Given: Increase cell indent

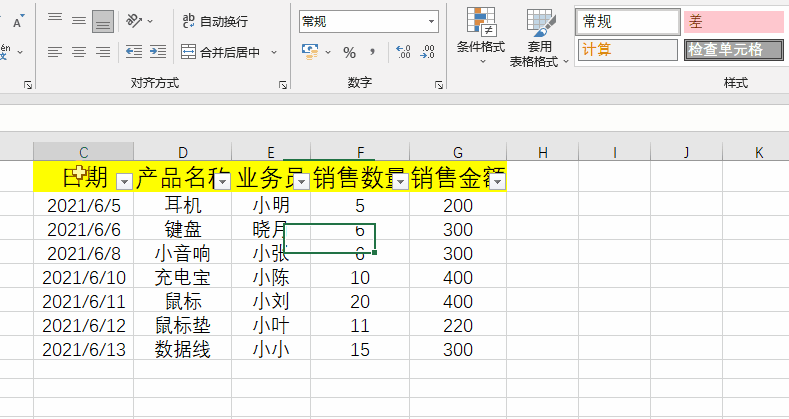Looking at the screenshot, I should point(157,52).
